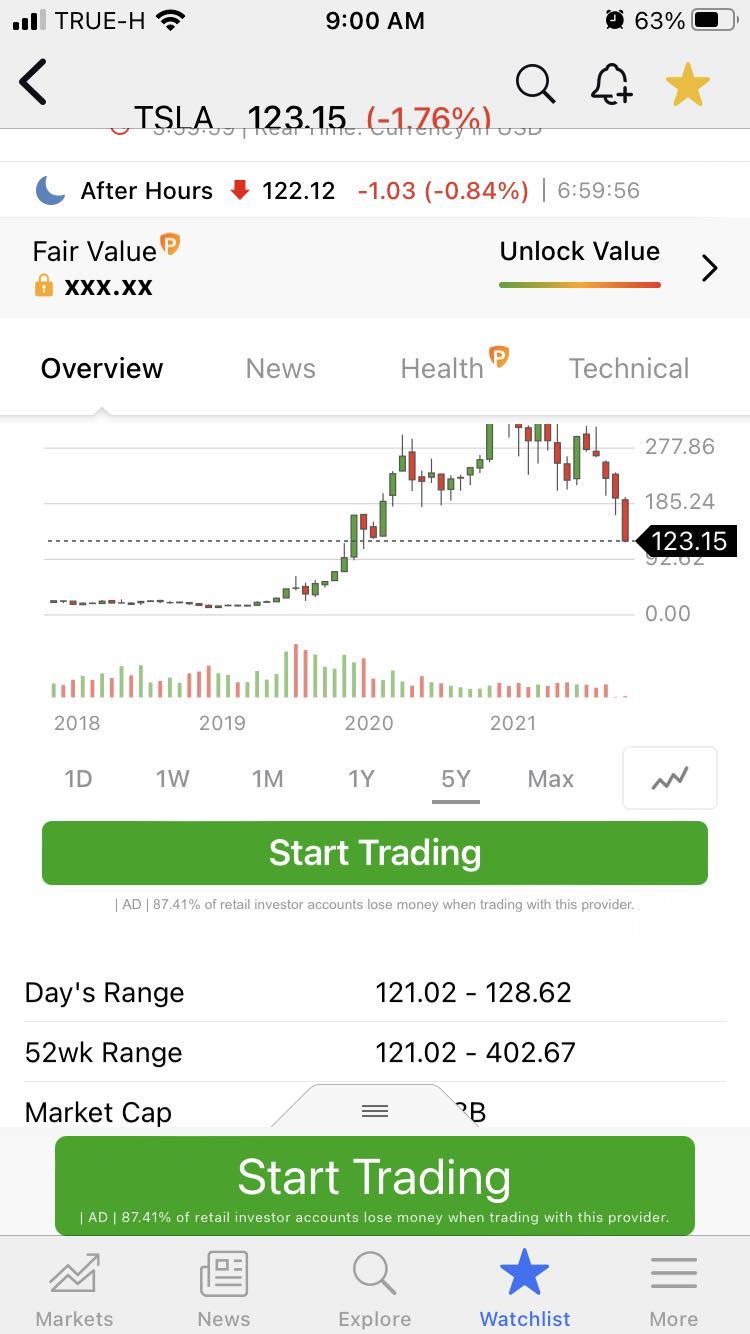The width and height of the screenshot is (750, 1334).
Task: Open Markets from bottom bar
Action: 75,1290
